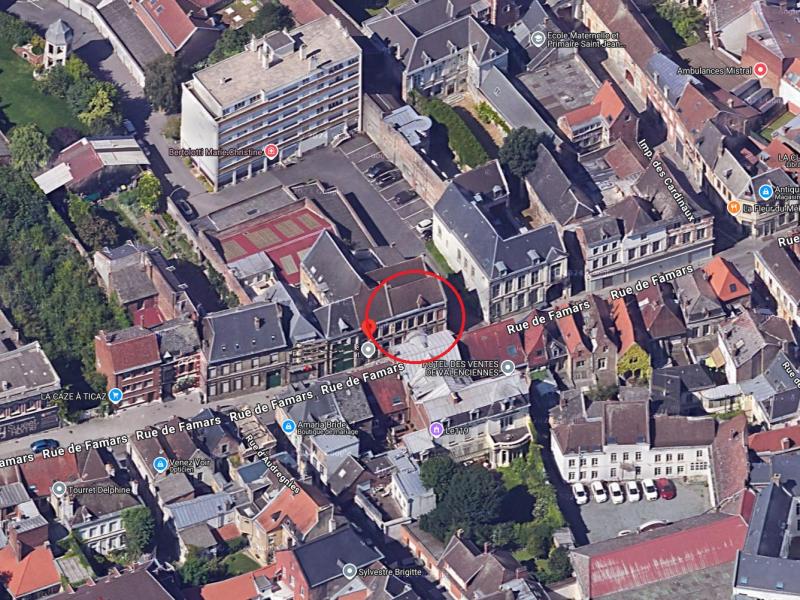Image resolution: width=800 pixels, height=600 pixels.
Task: Open the Bertolotti Marie-Christine medical marker
Action: click(x=271, y=151)
